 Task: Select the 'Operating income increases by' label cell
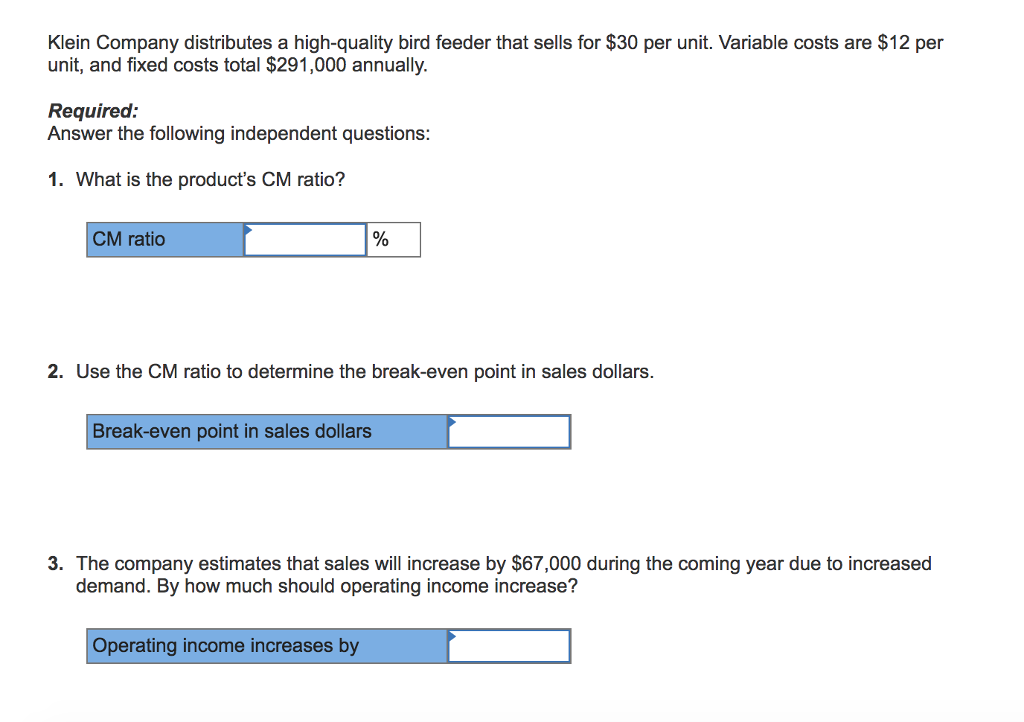click(x=267, y=646)
